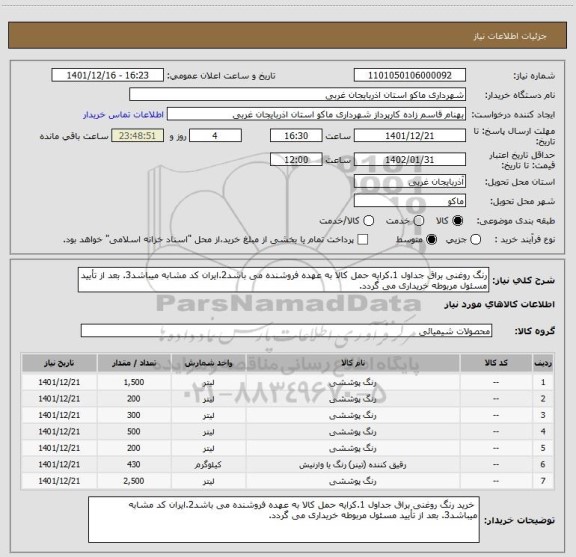576x557 pixels.
Task: Select quantity 1,500 in row 1
Action: coord(134,382)
